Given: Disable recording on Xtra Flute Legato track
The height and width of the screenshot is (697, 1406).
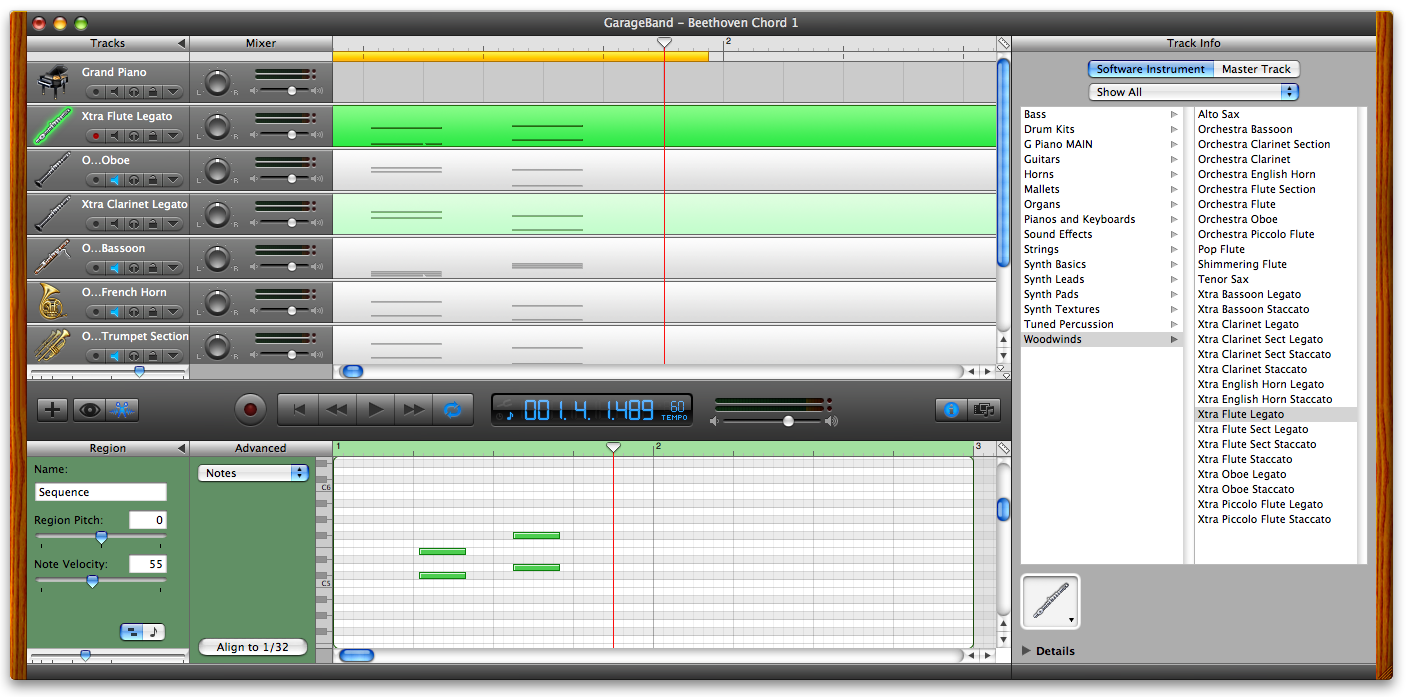Looking at the screenshot, I should pyautogui.click(x=96, y=136).
